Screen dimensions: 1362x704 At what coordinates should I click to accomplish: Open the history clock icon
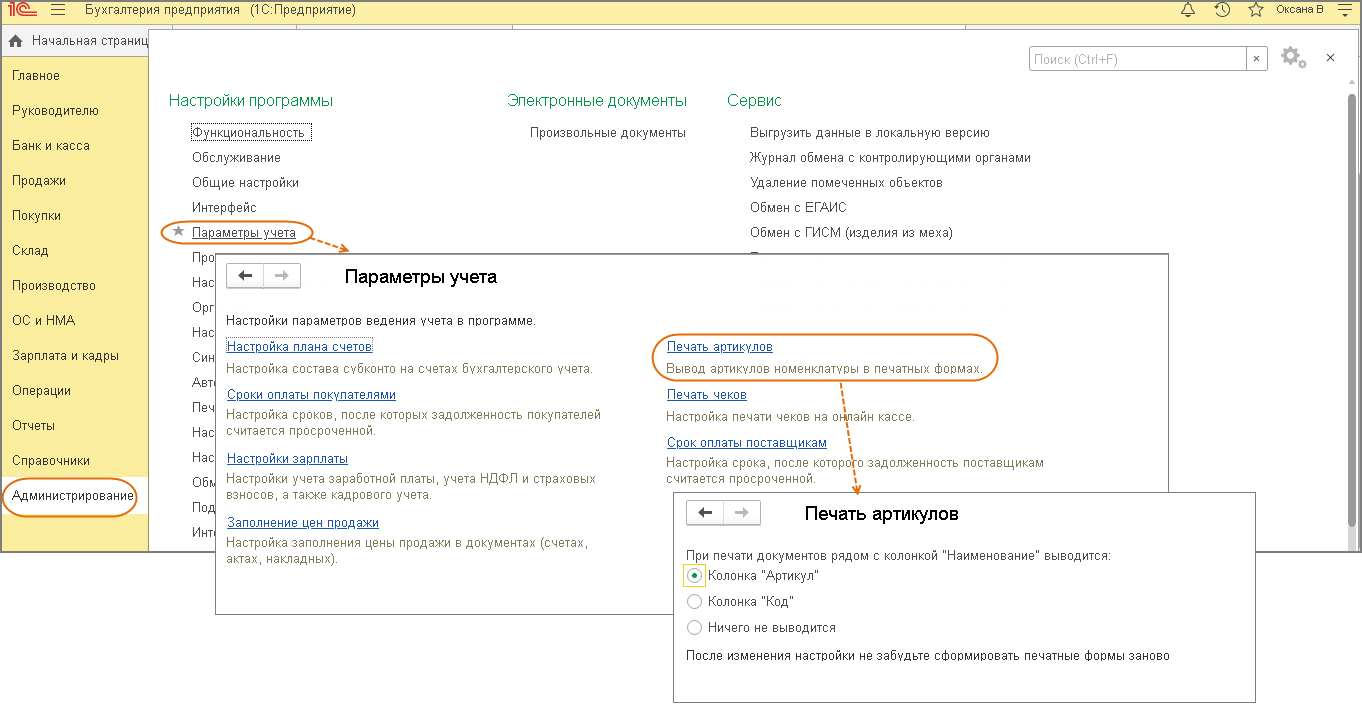click(1222, 10)
